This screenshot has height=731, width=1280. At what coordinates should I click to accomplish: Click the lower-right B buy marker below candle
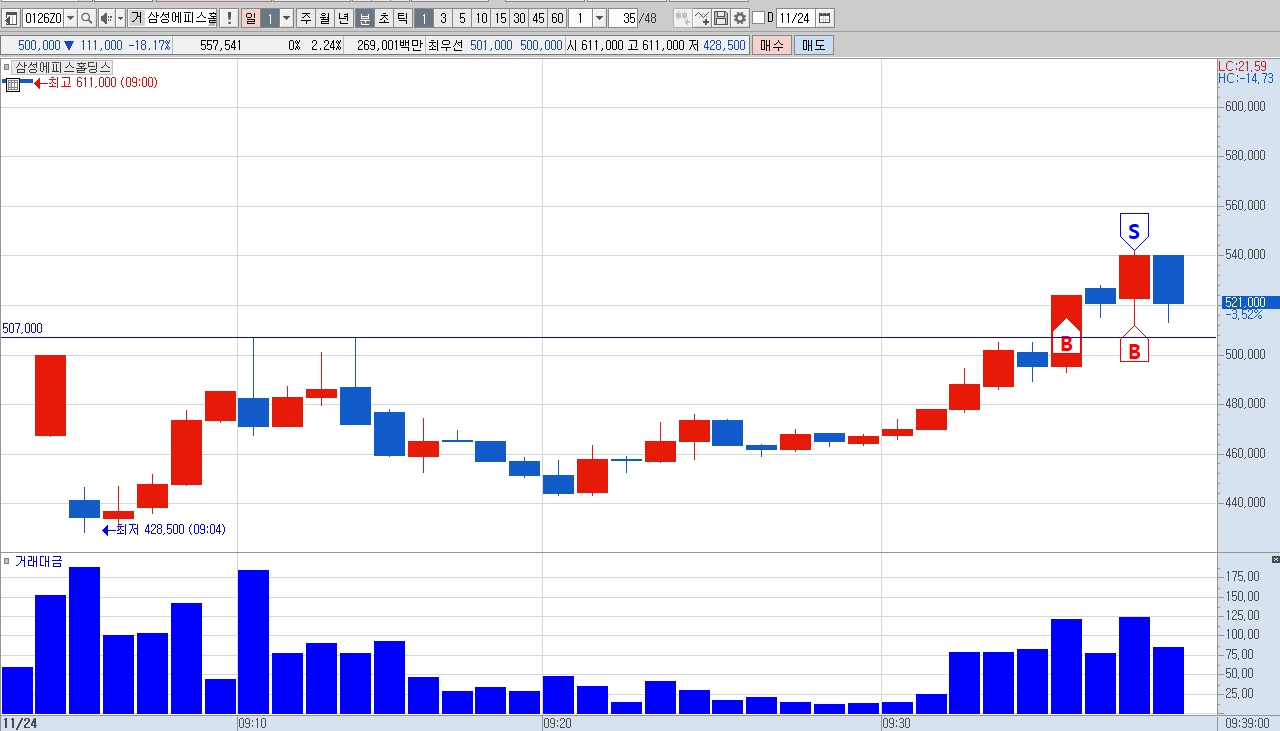coord(1134,347)
